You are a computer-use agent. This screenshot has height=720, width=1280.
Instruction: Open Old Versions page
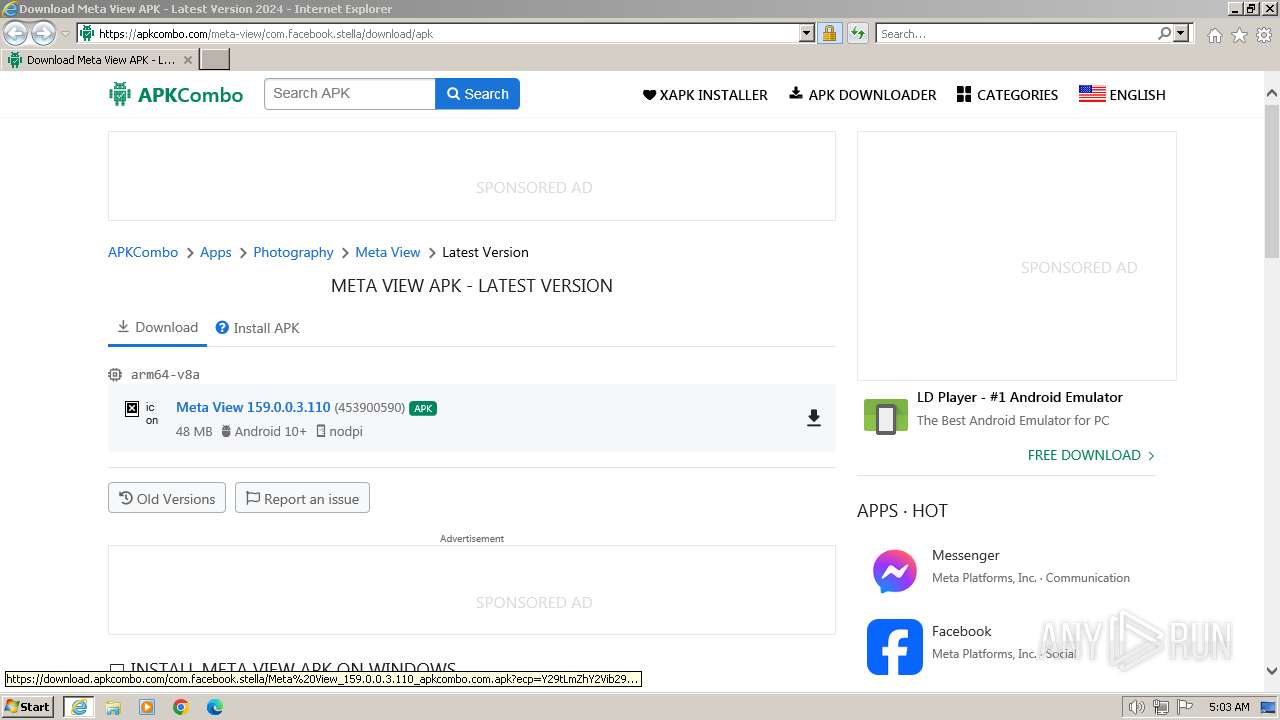point(167,498)
